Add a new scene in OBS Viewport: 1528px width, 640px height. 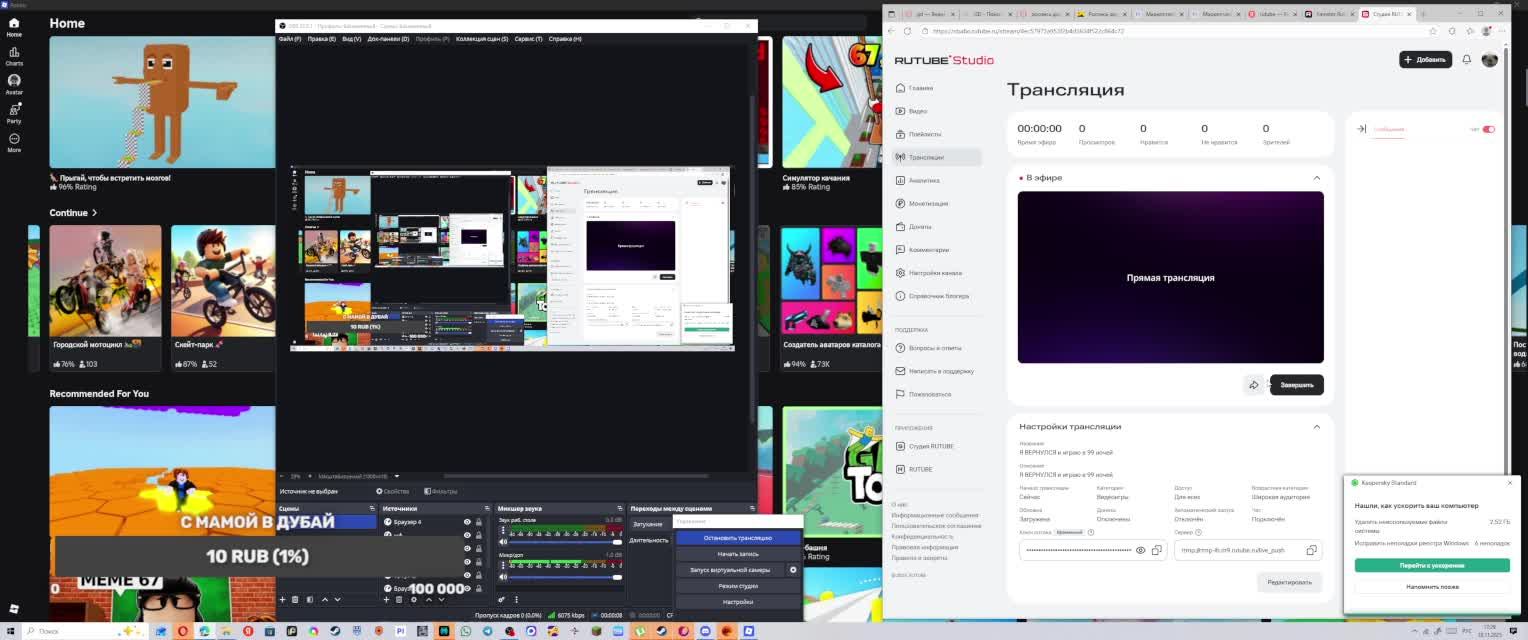coord(282,600)
